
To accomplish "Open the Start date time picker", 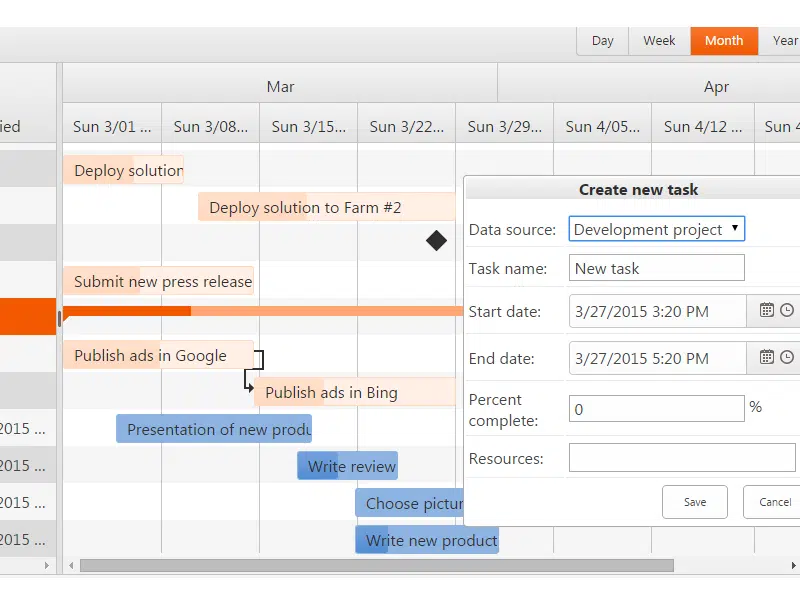I will tap(784, 311).
